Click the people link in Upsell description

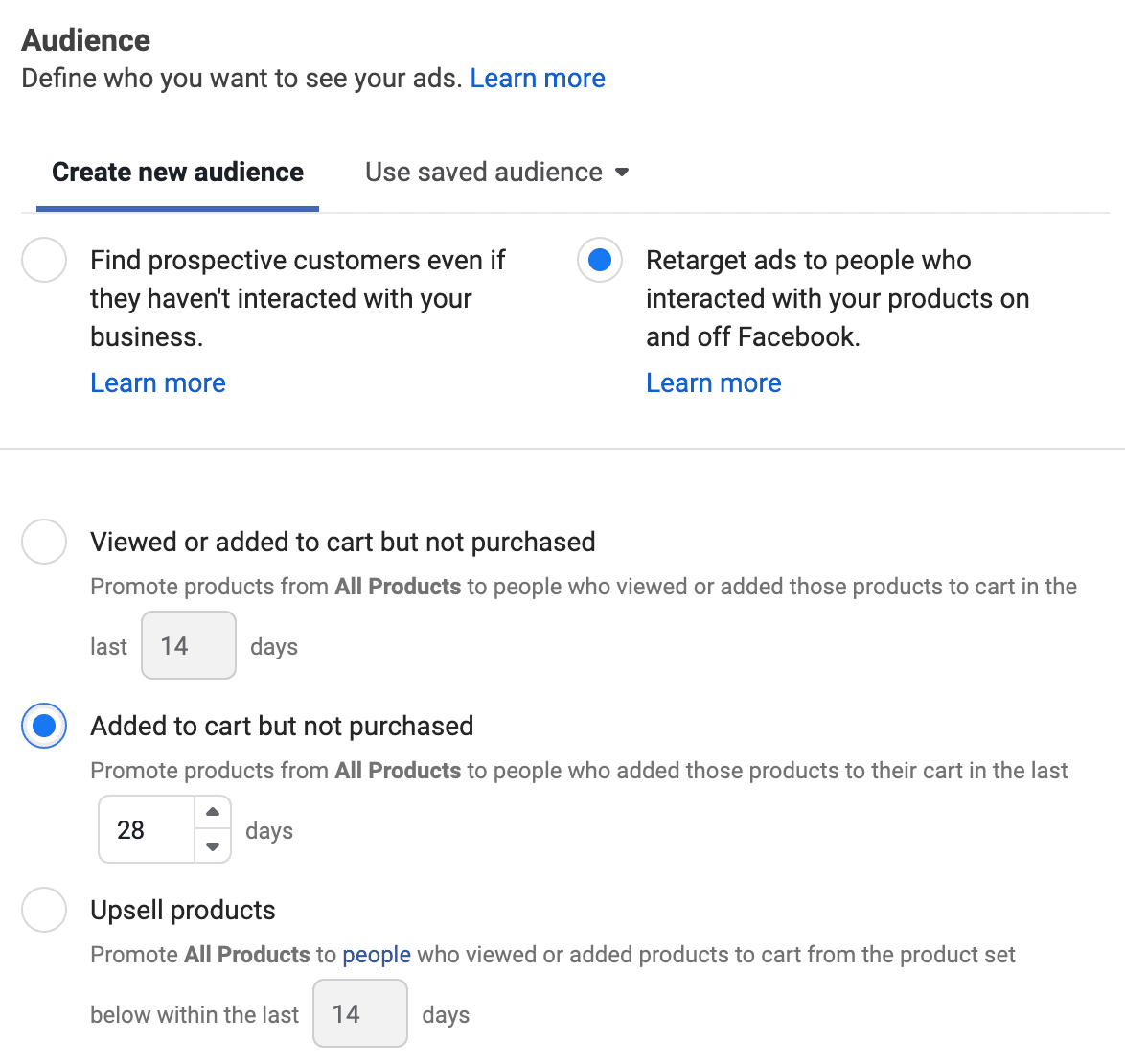pos(377,955)
